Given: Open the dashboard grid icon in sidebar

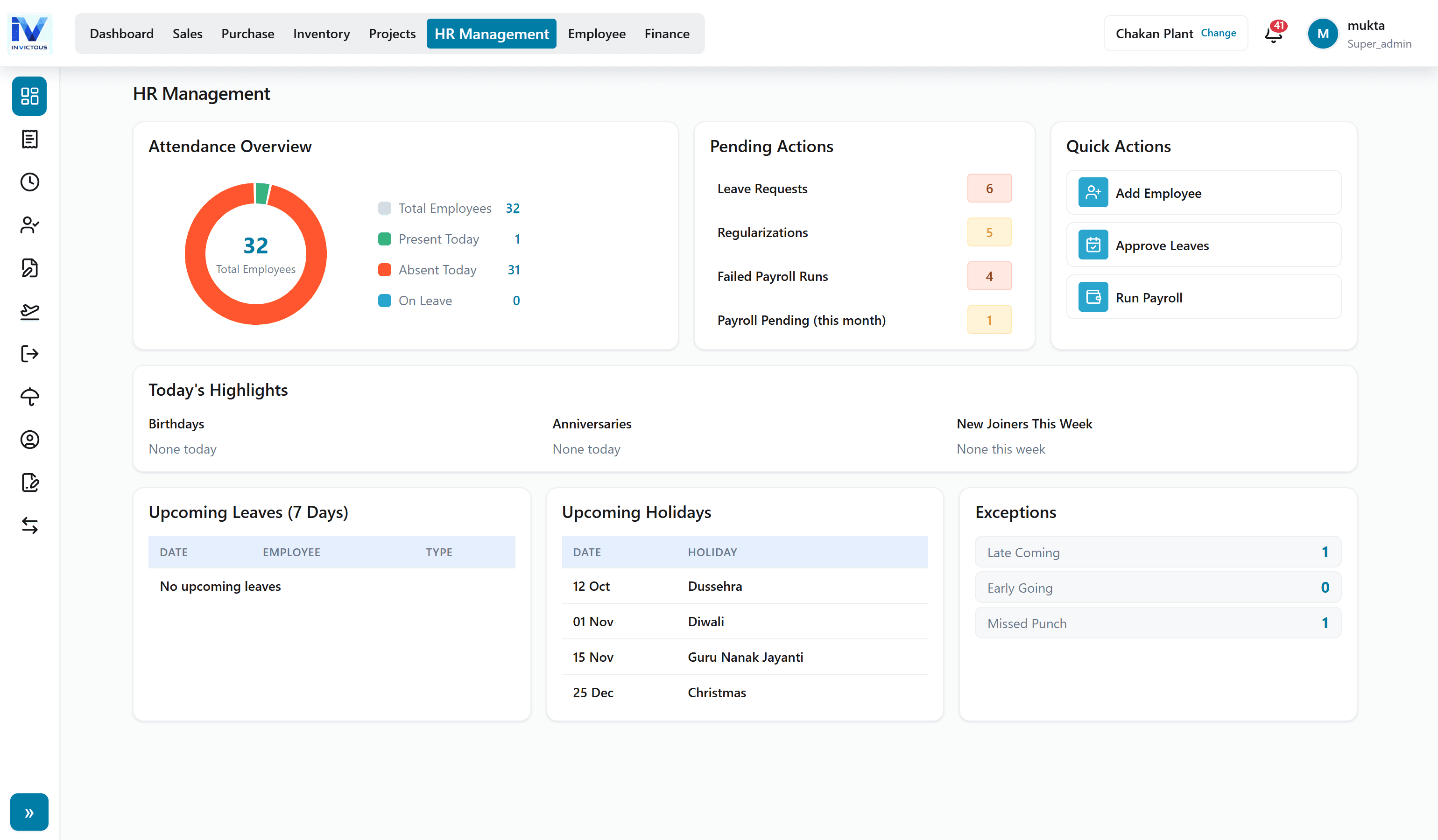Looking at the screenshot, I should click(30, 96).
